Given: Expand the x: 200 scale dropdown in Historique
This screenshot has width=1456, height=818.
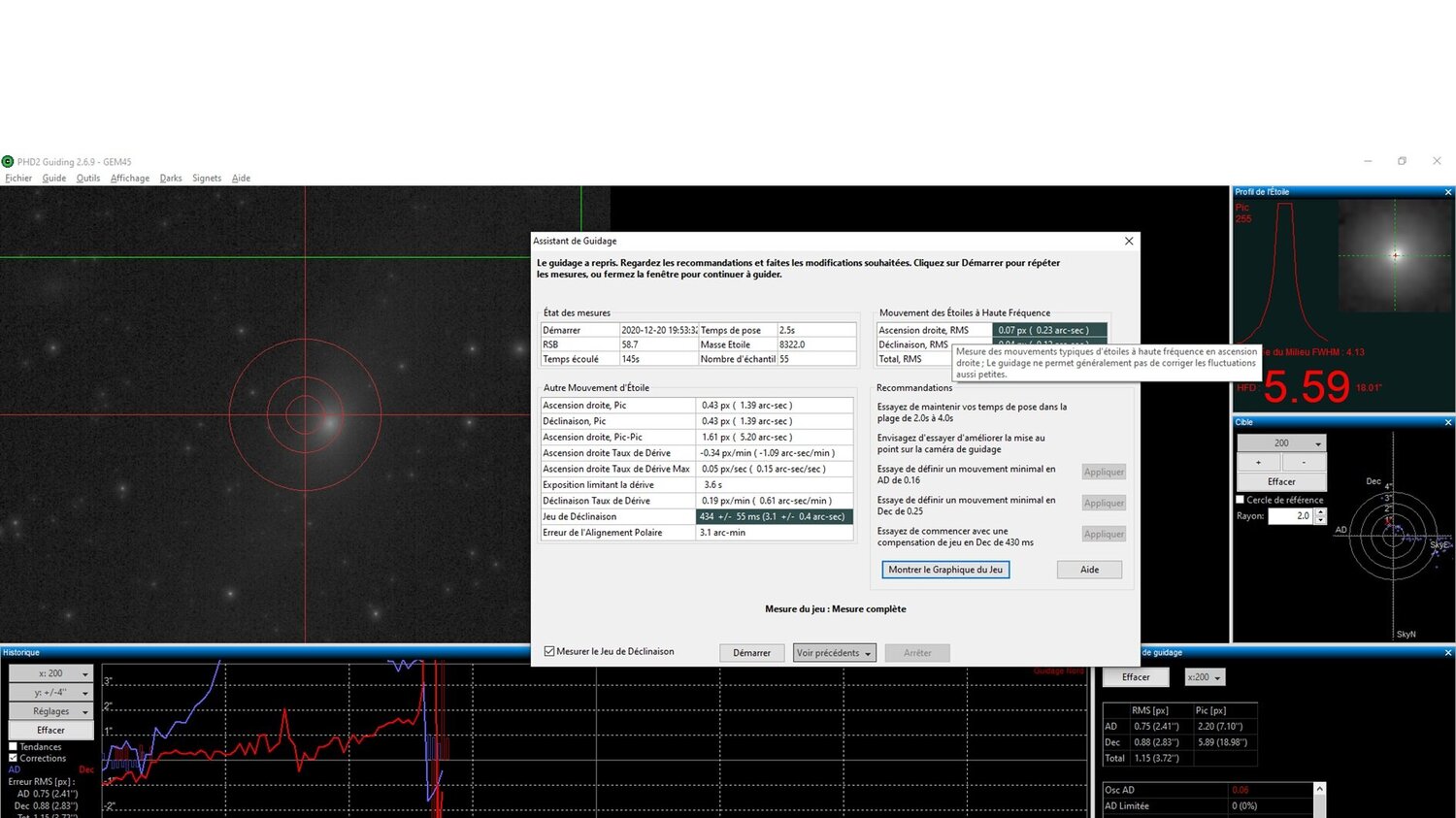Looking at the screenshot, I should pos(50,673).
